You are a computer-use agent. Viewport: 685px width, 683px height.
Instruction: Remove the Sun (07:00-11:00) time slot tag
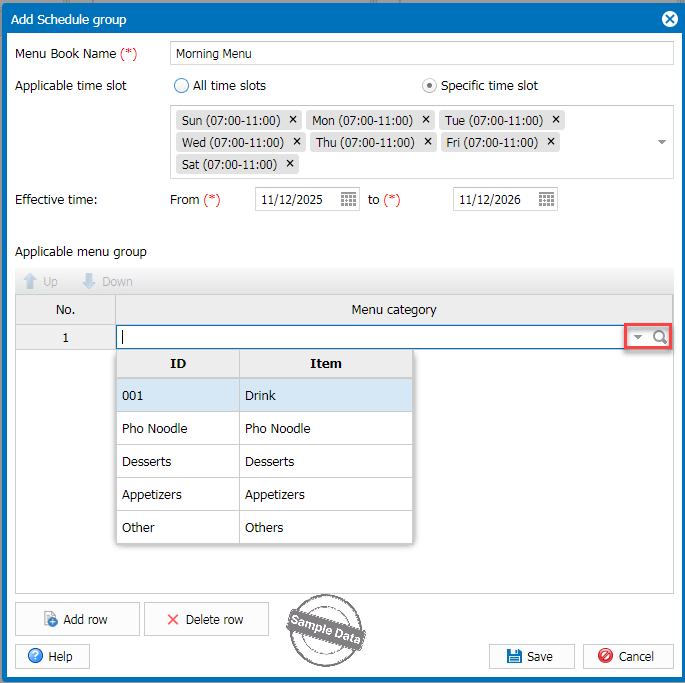point(293,120)
